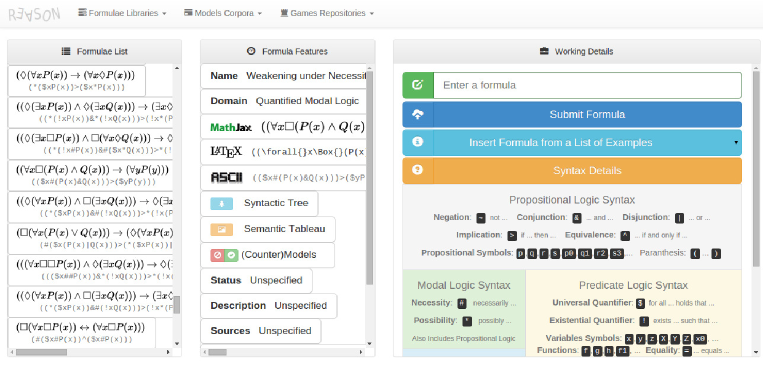Image resolution: width=763 pixels, height=365 pixels.
Task: Click the Conjunction & key symbol
Action: [577, 218]
